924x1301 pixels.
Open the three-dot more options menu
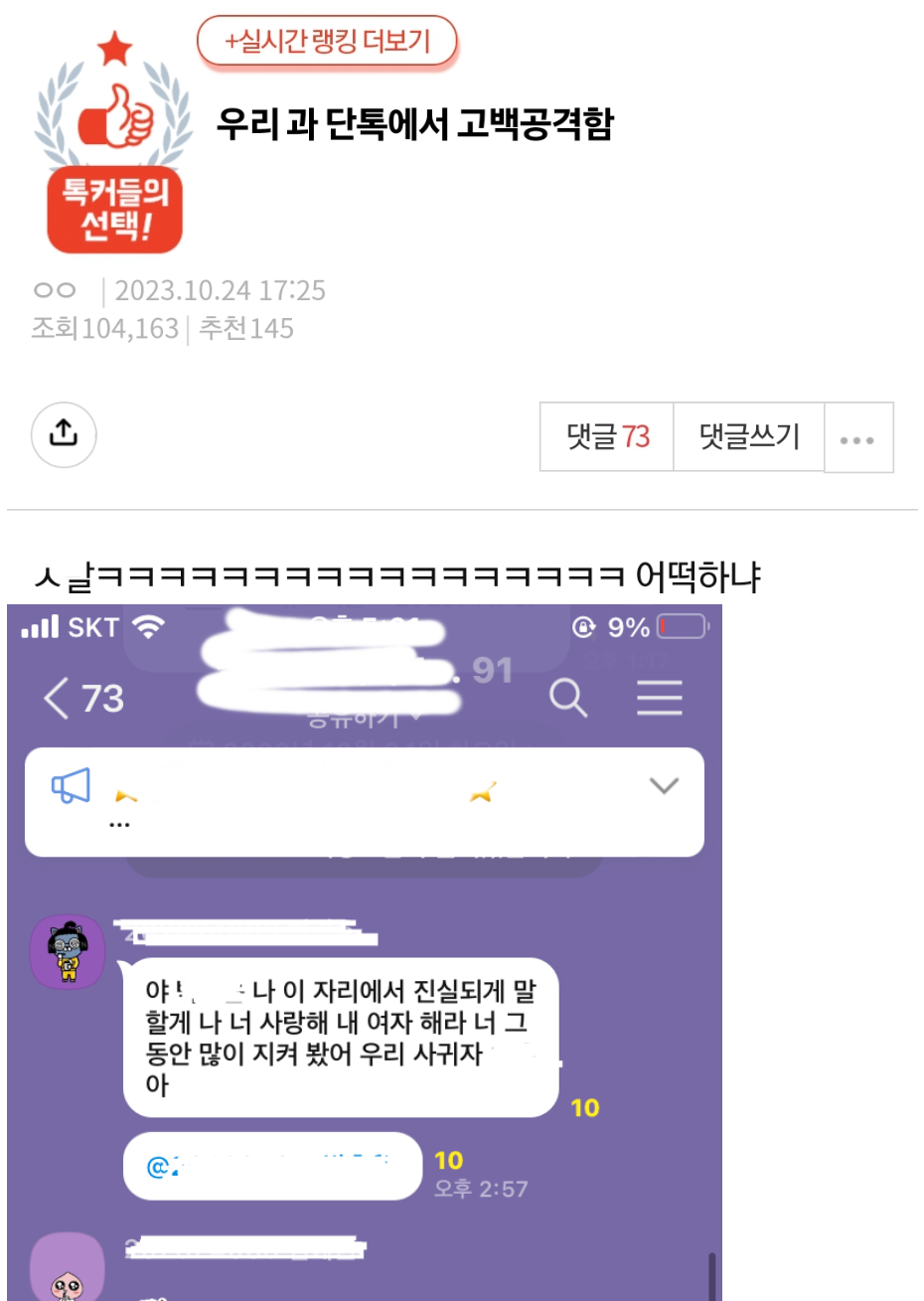tap(857, 438)
